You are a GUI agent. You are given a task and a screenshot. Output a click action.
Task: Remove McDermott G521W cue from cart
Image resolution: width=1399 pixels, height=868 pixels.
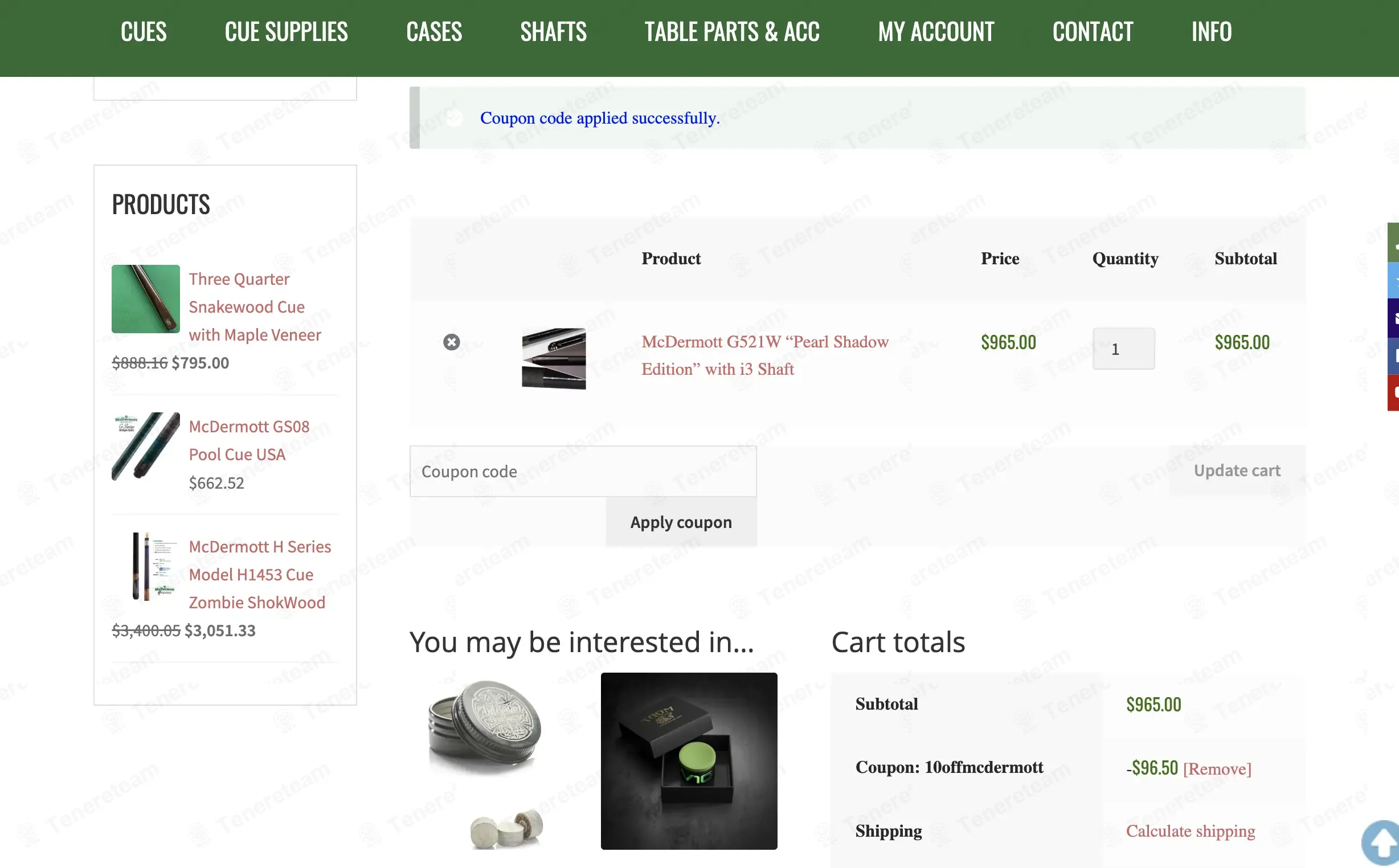click(451, 342)
